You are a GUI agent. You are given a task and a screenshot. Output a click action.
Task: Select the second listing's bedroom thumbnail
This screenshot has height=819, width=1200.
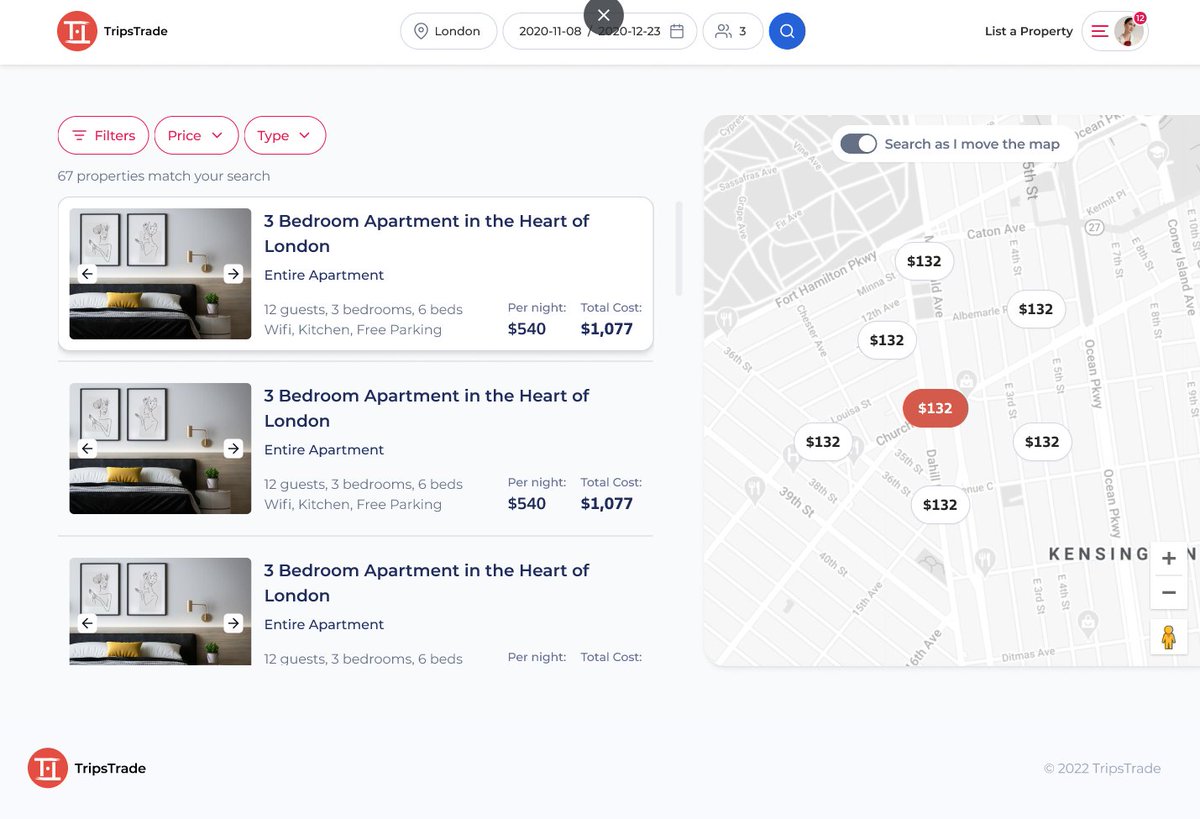[x=160, y=449]
